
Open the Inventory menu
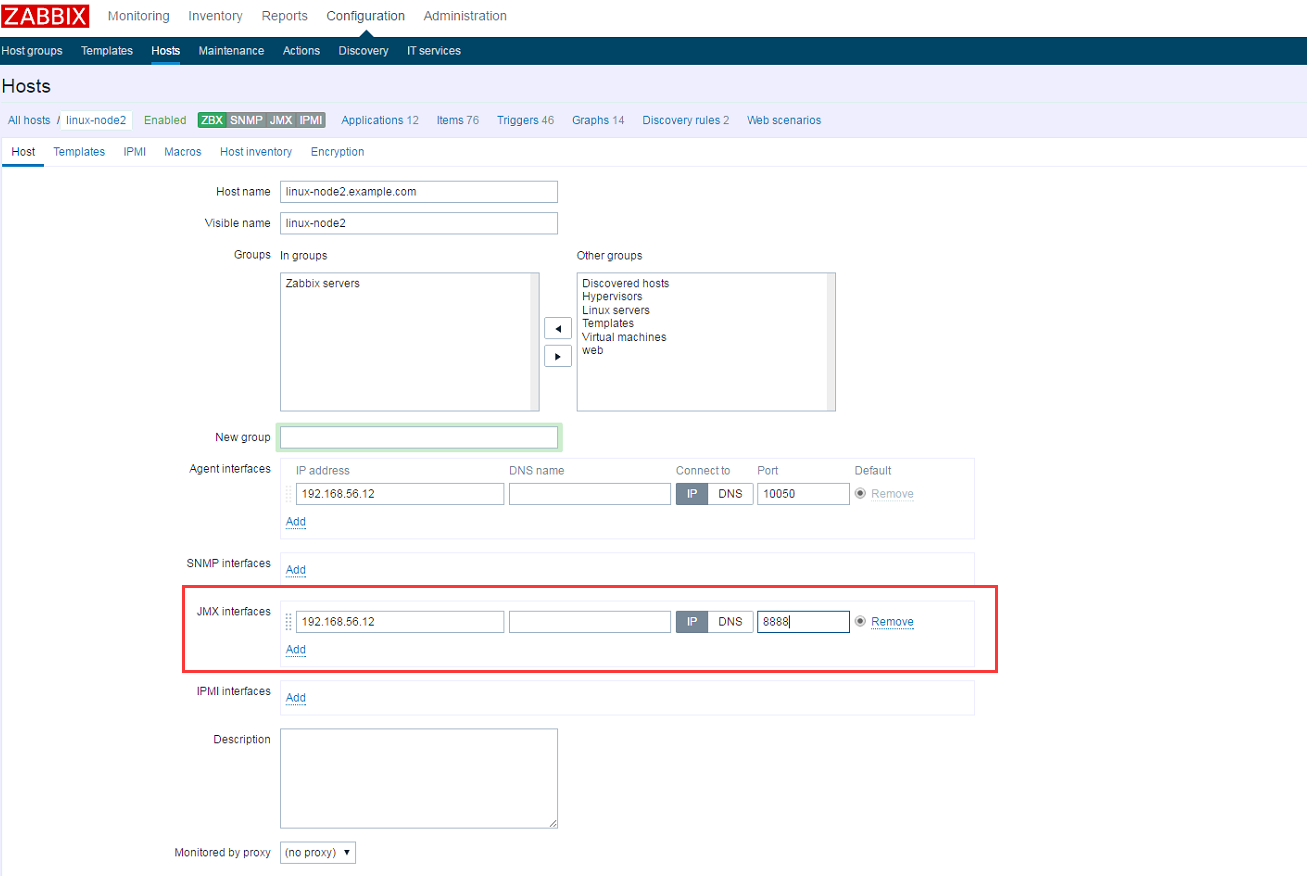(215, 16)
